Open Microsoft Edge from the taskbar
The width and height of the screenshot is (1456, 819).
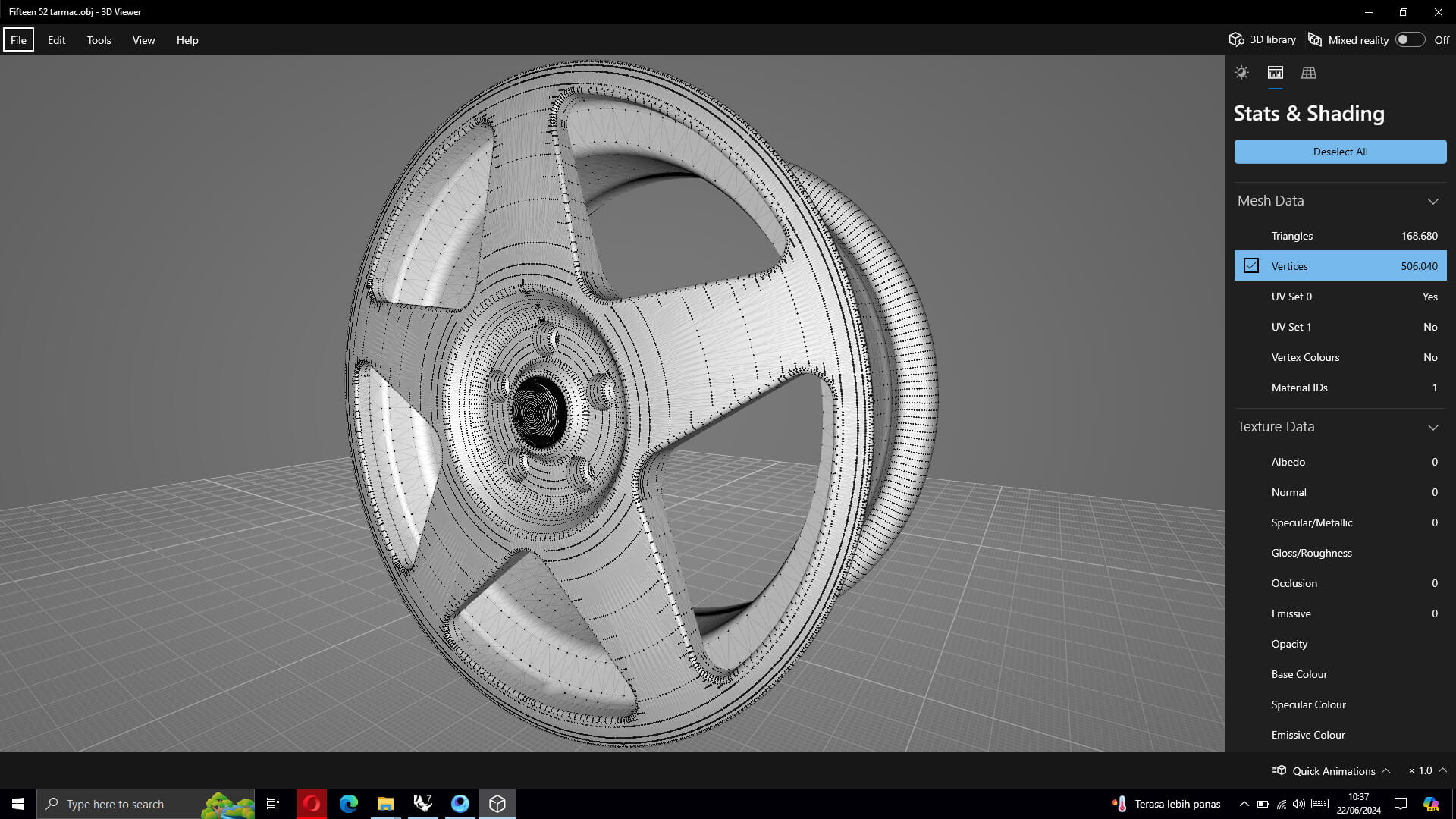coord(349,804)
